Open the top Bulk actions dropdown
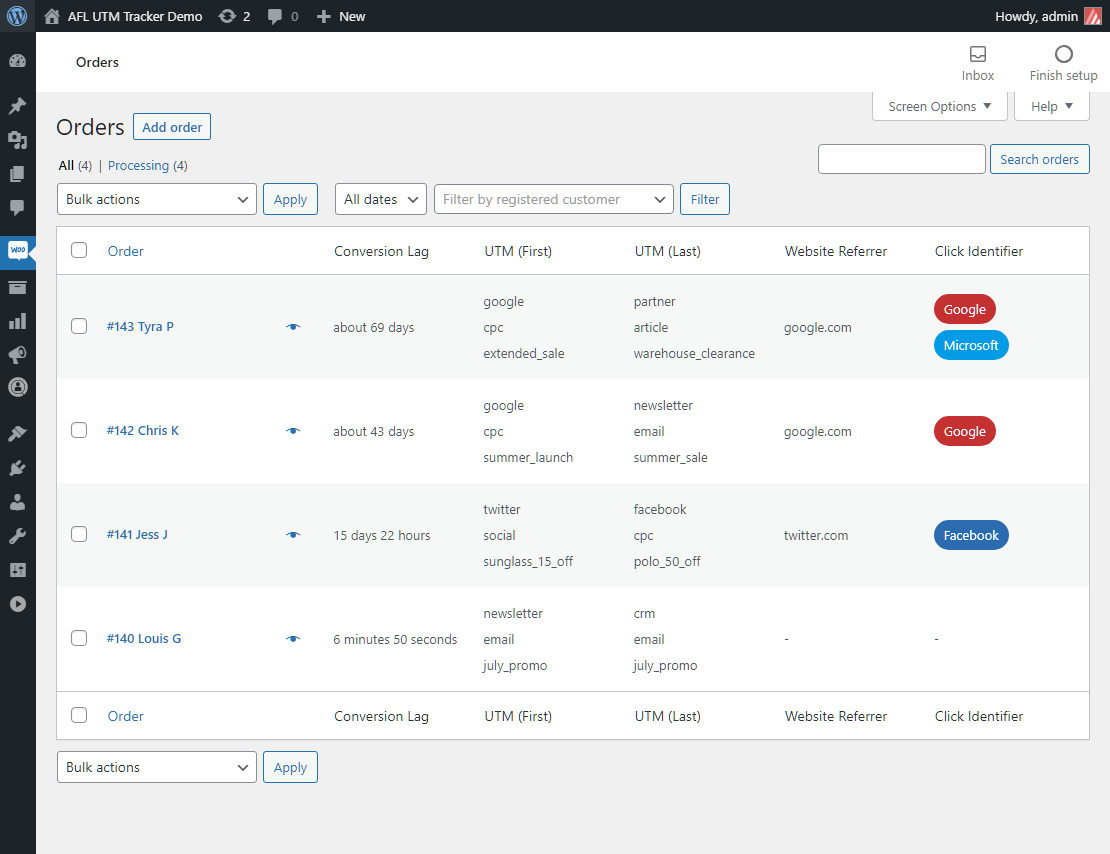The image size is (1110, 854). point(157,199)
